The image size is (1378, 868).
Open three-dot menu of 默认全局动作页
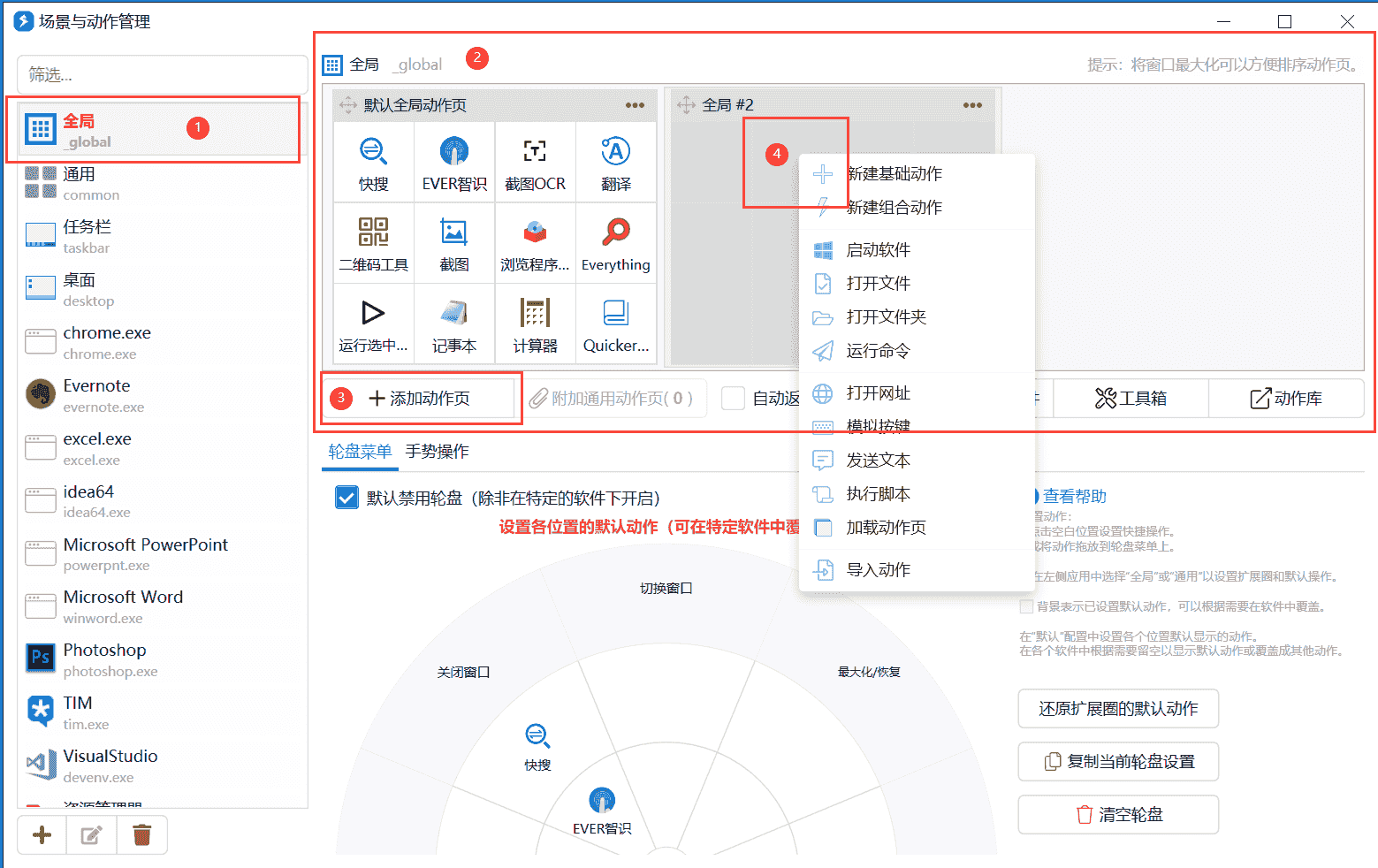[x=635, y=105]
